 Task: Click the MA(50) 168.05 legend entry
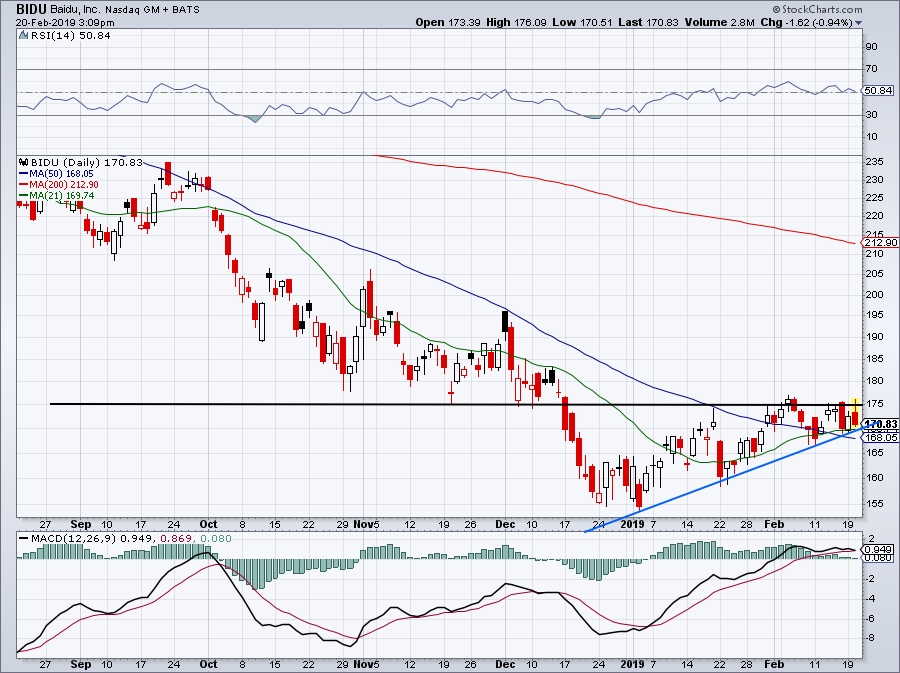coord(57,173)
